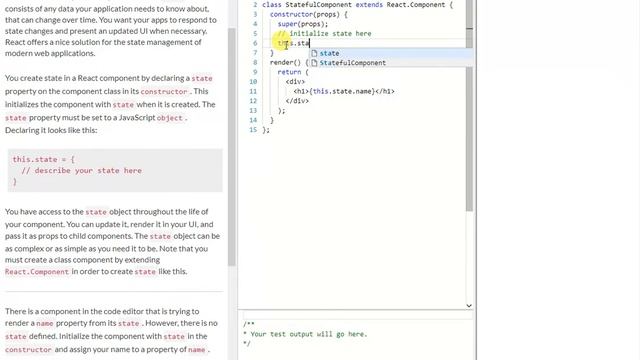Click the code editor scrollbar down arrow
This screenshot has width=640, height=360.
(469, 305)
